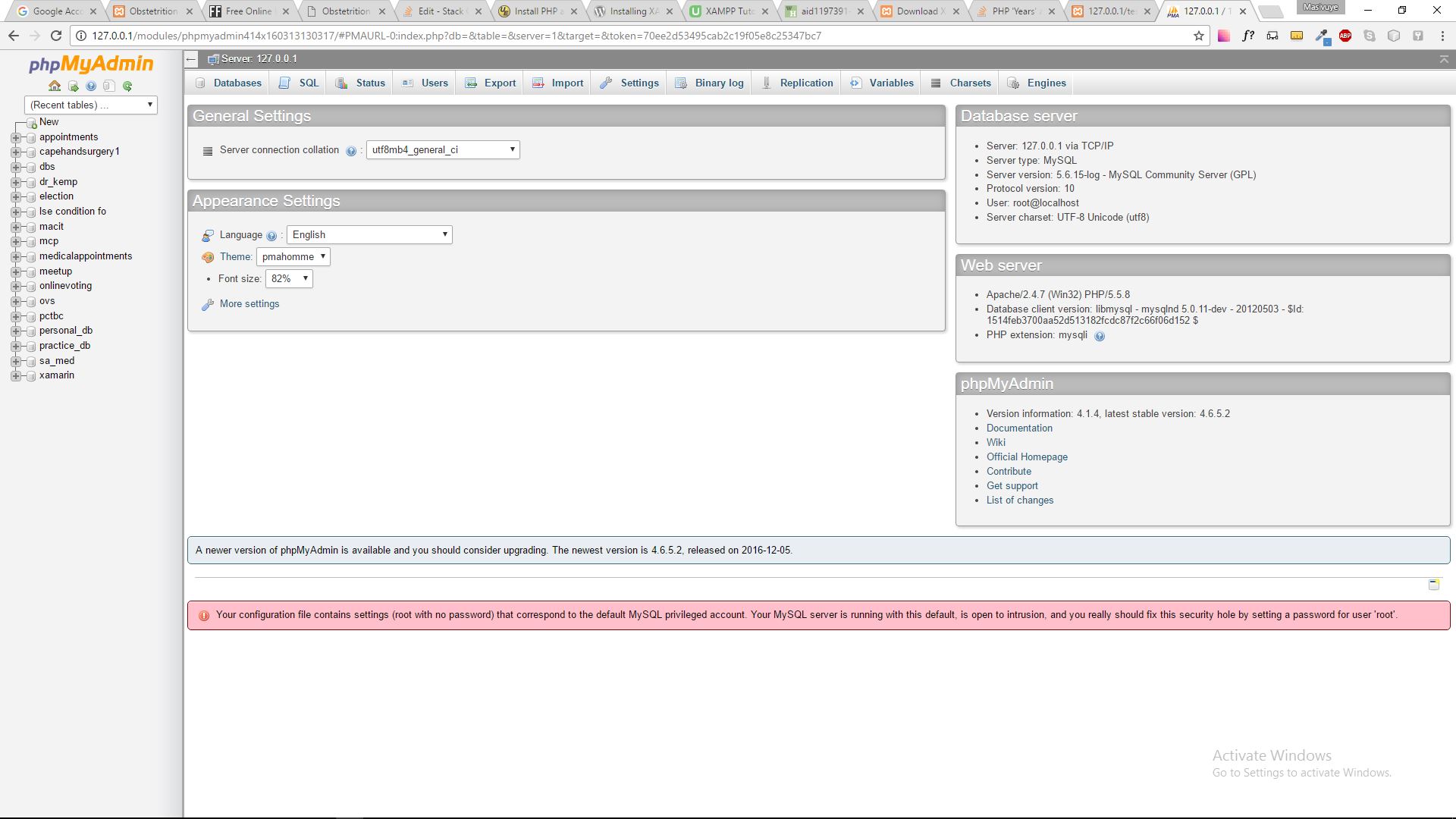Click the Contribute link

[1009, 472]
